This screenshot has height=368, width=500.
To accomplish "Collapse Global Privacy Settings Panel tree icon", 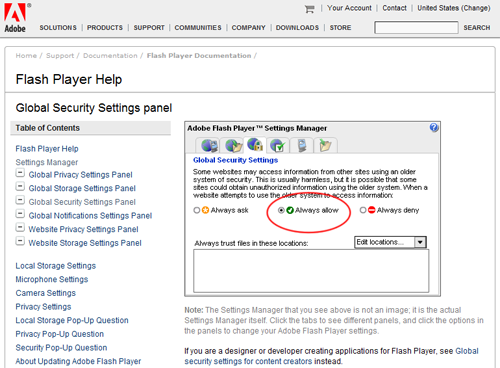I will (20, 173).
